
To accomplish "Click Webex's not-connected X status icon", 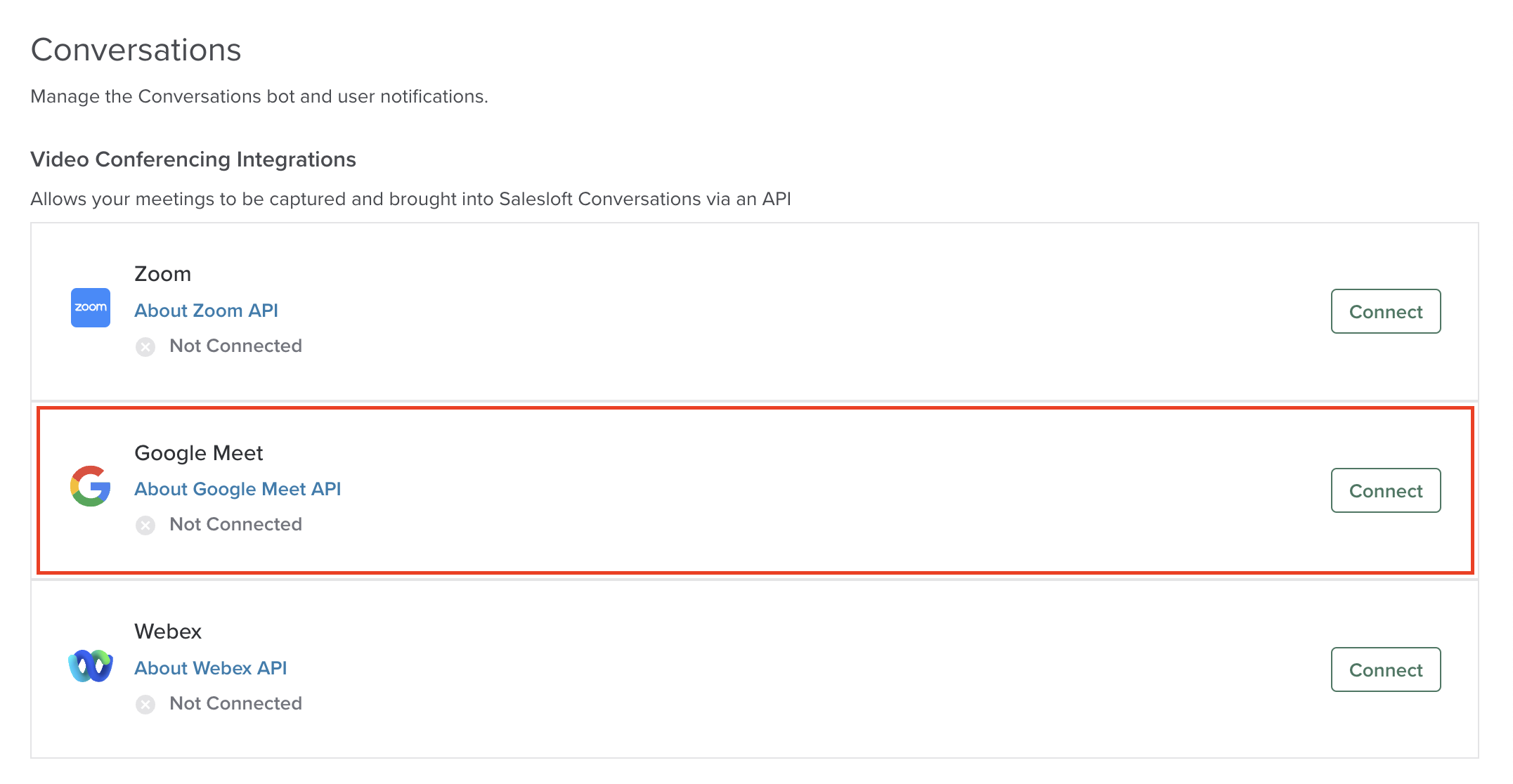I will pyautogui.click(x=145, y=705).
